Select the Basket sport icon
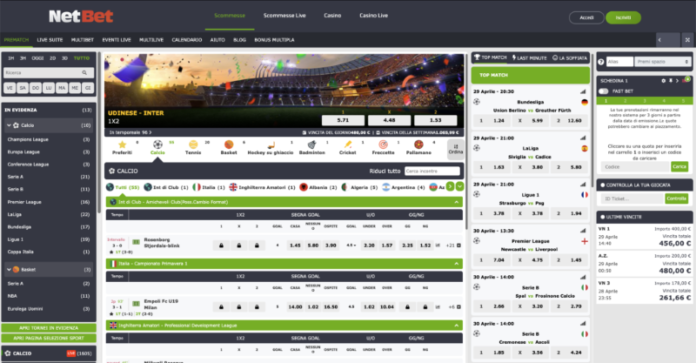The image size is (696, 363). [x=229, y=144]
